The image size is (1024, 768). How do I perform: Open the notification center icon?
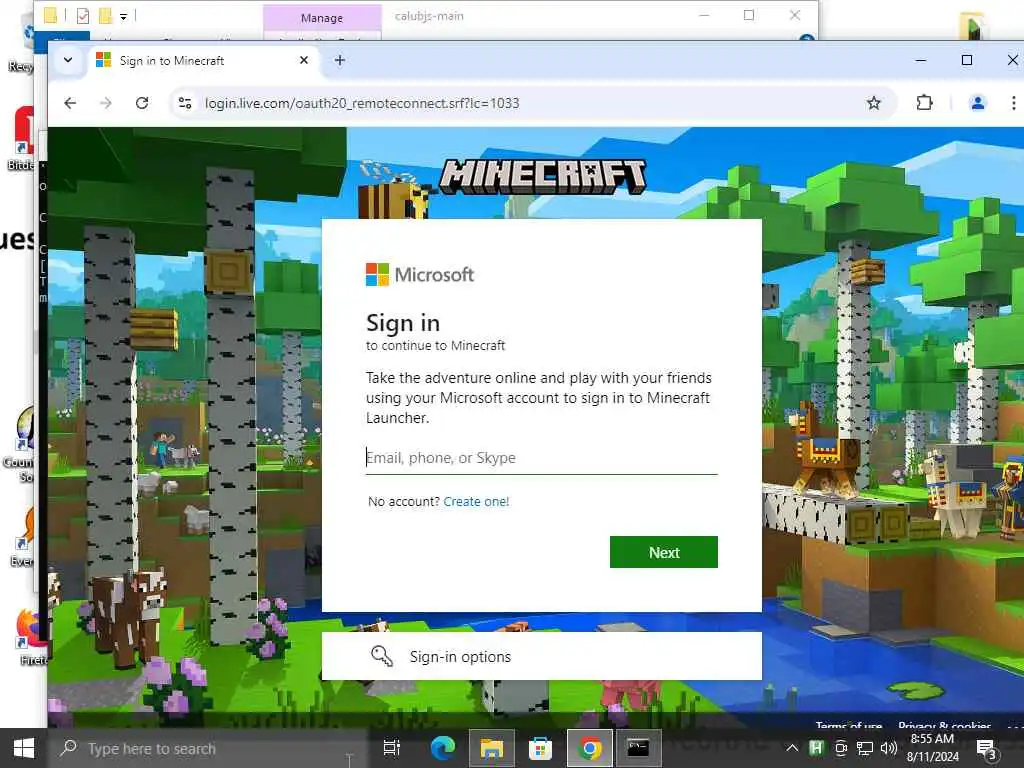(986, 748)
